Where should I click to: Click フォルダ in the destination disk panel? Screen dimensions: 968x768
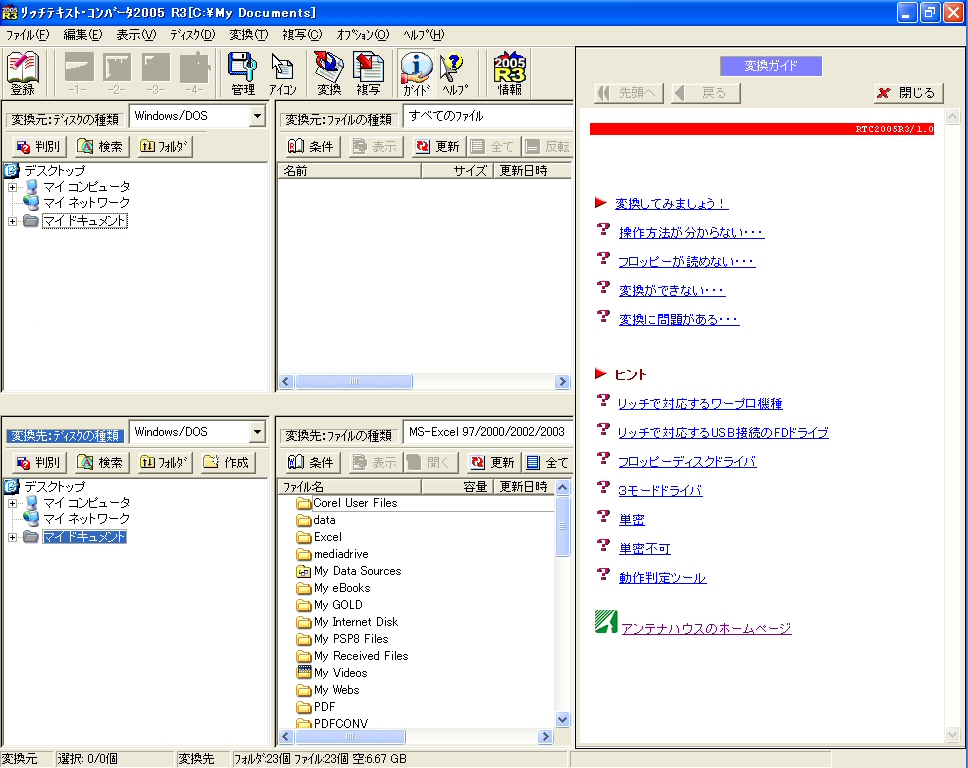point(164,462)
